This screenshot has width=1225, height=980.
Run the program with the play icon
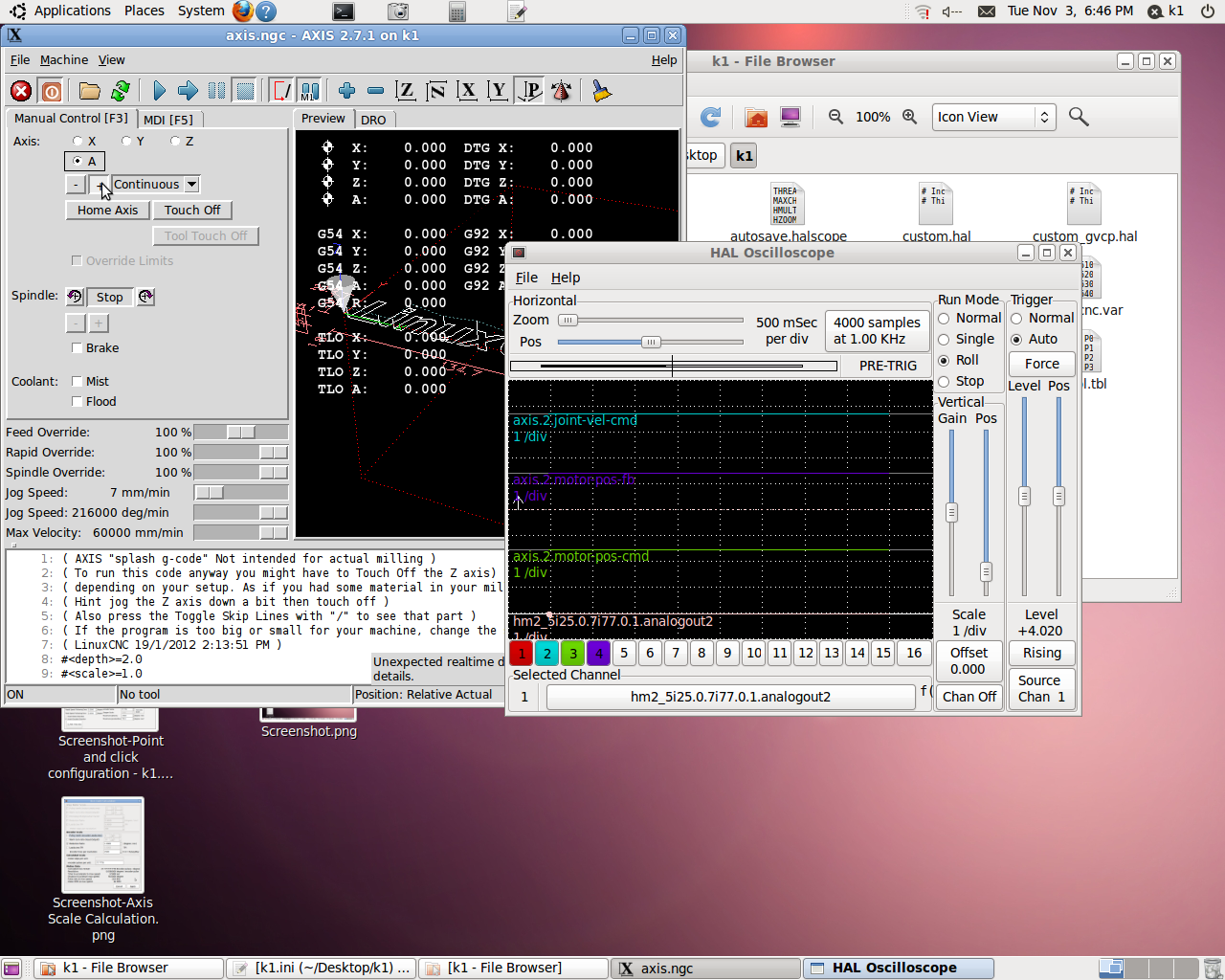[159, 91]
